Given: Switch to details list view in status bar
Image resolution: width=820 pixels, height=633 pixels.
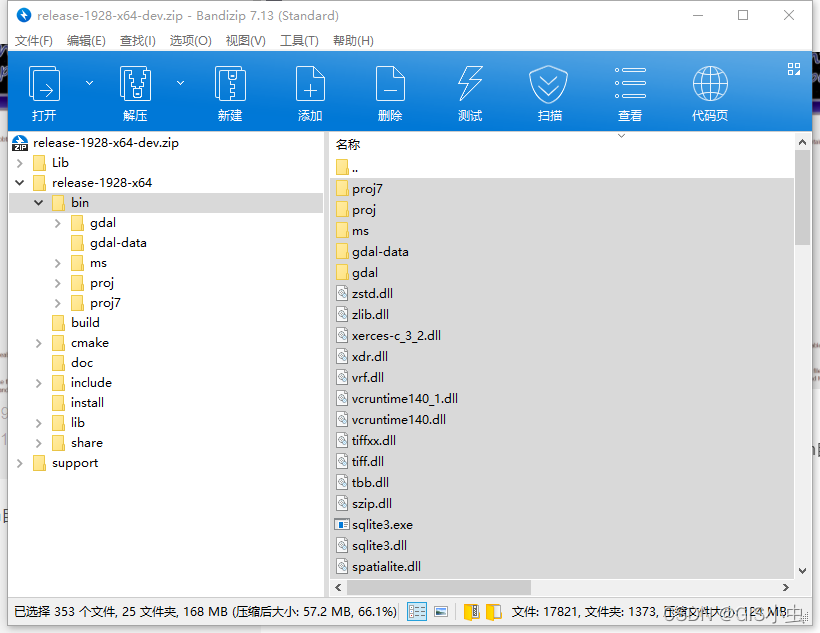Looking at the screenshot, I should (417, 612).
